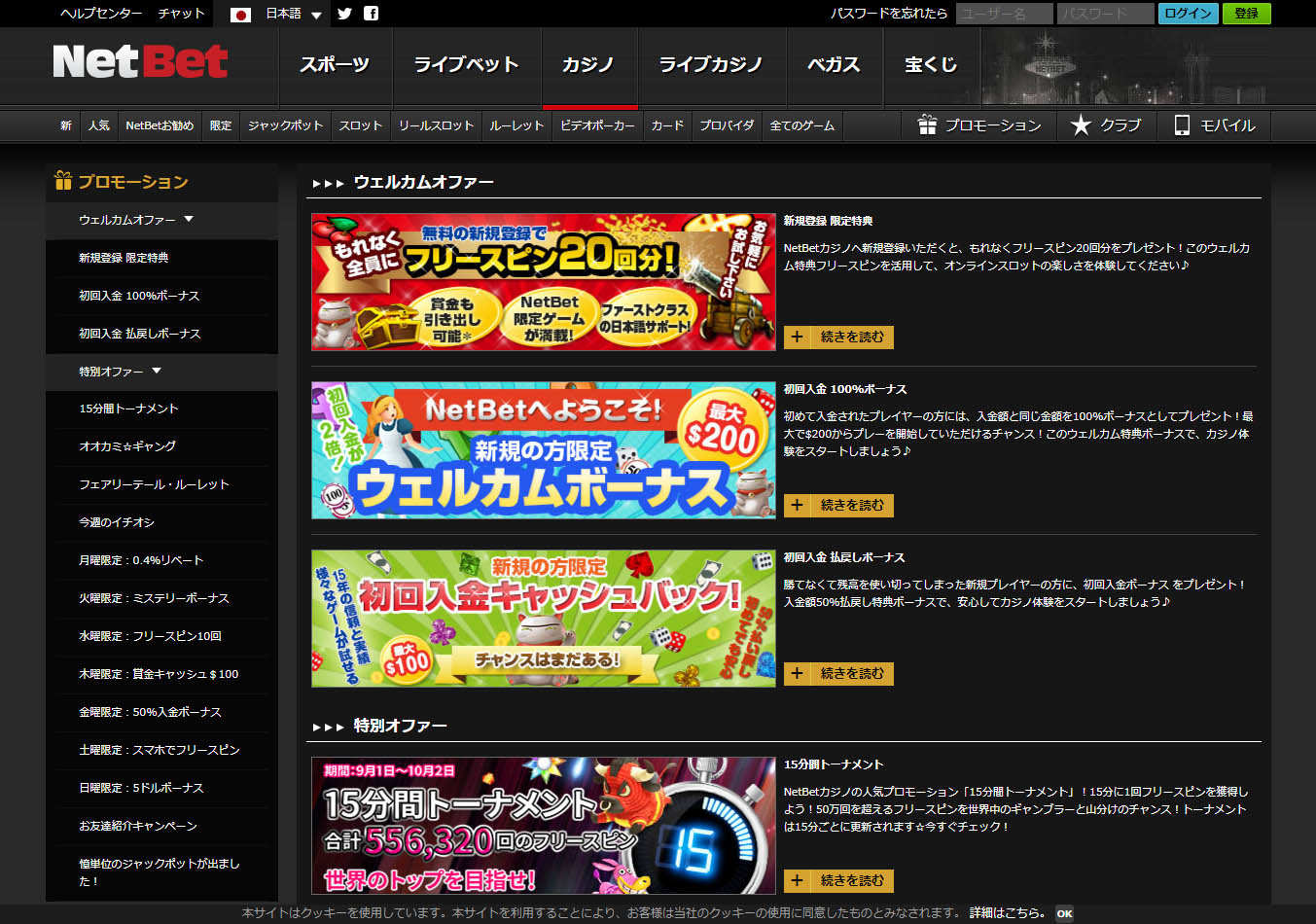Viewport: 1316px width, 924px height.
Task: Open sidebar link 火曜限定：ミステリーボーナス
Action: [154, 598]
